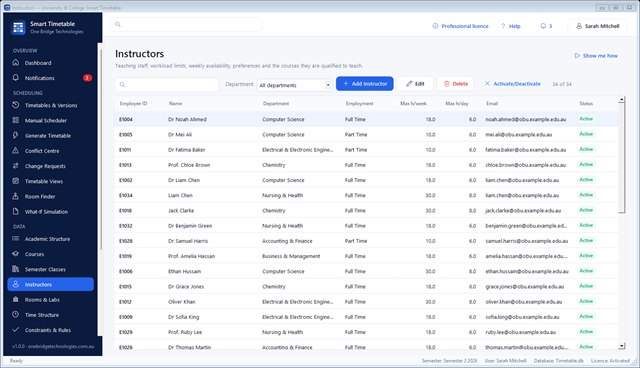The width and height of the screenshot is (640, 368).
Task: Select row Dr Benjamin Green
Action: click(366, 226)
